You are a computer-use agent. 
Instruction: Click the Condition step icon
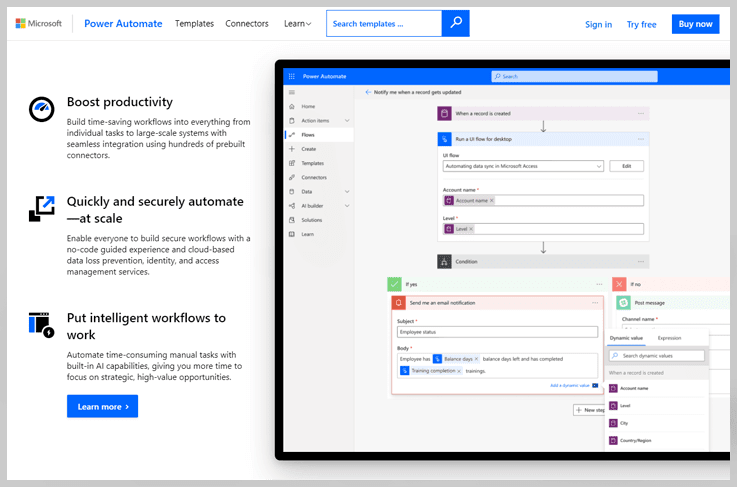tap(444, 261)
